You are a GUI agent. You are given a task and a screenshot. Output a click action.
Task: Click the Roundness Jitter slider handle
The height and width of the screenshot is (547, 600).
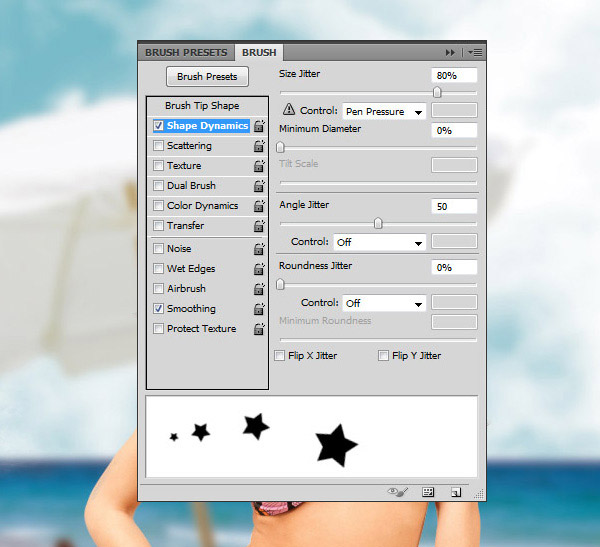coord(280,284)
